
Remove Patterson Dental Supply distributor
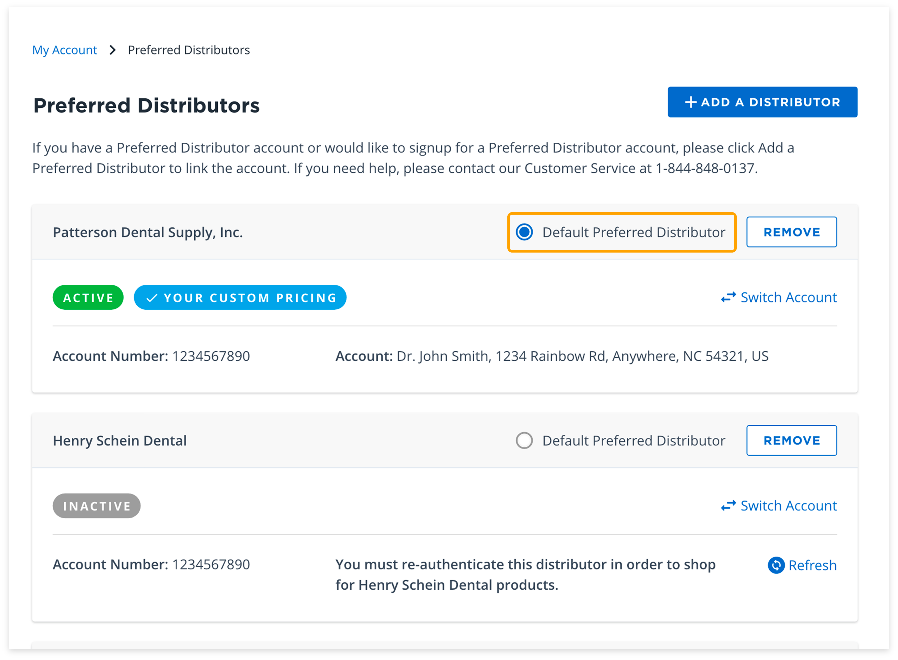coord(791,232)
